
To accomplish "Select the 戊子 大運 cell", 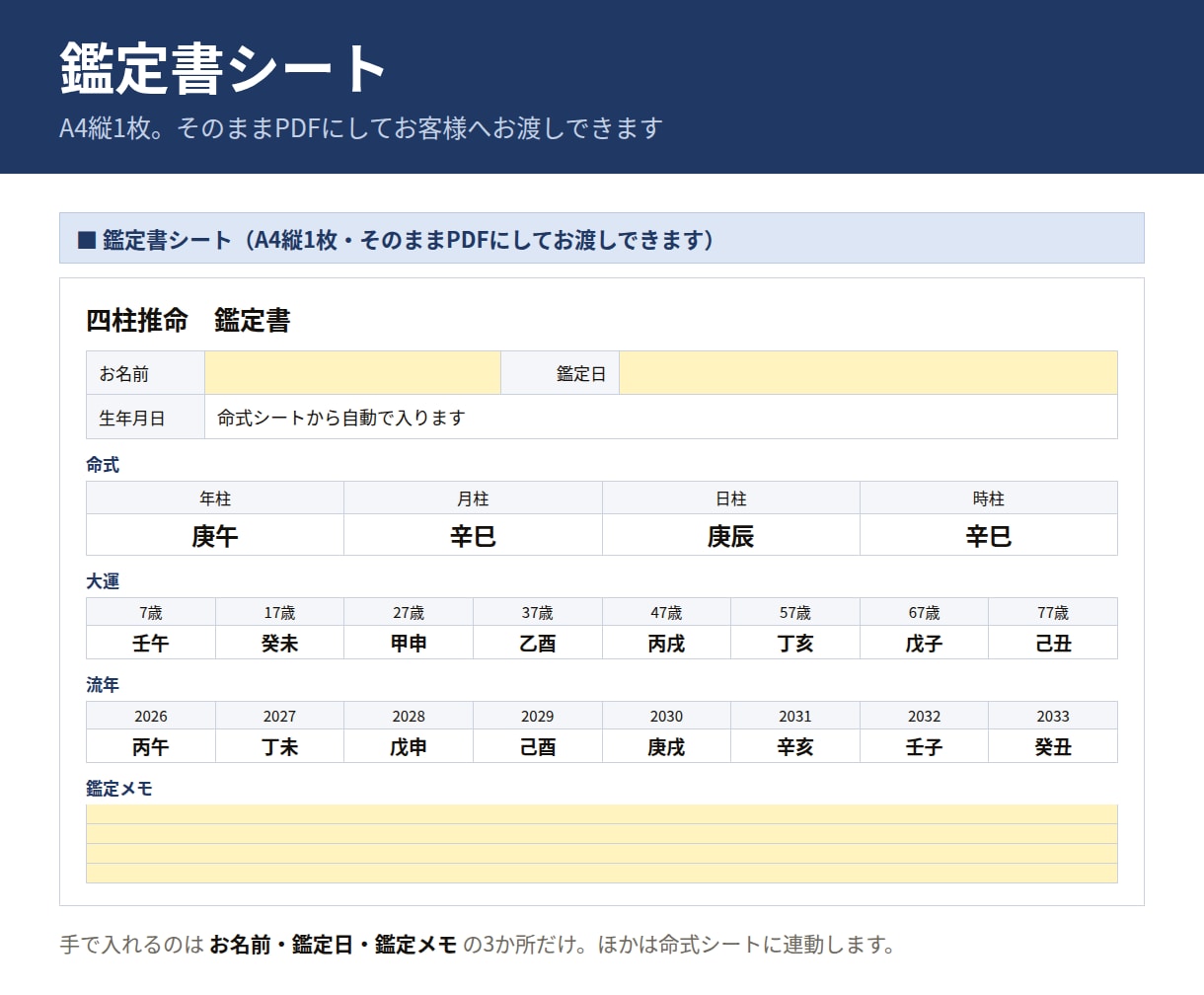I will 925,643.
